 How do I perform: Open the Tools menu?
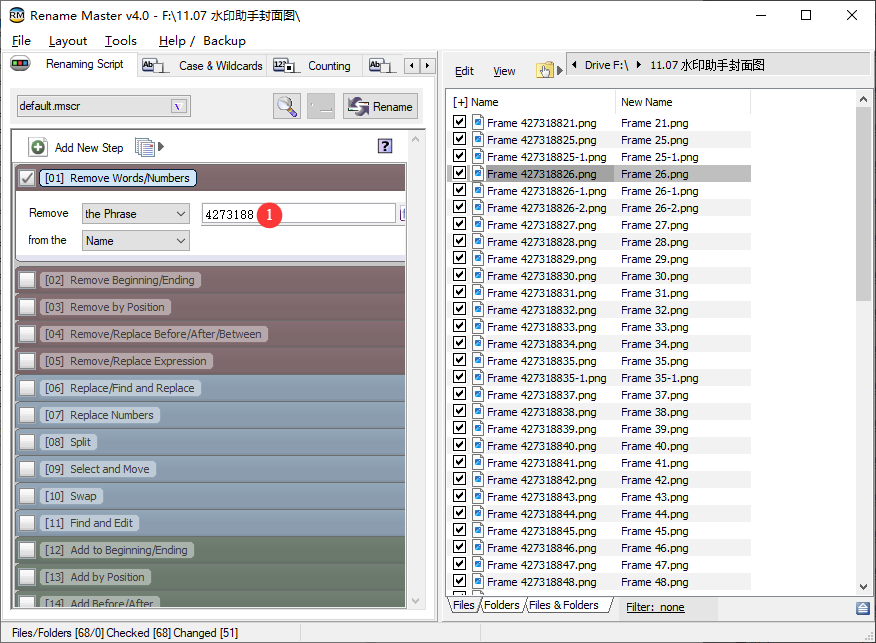(x=121, y=41)
